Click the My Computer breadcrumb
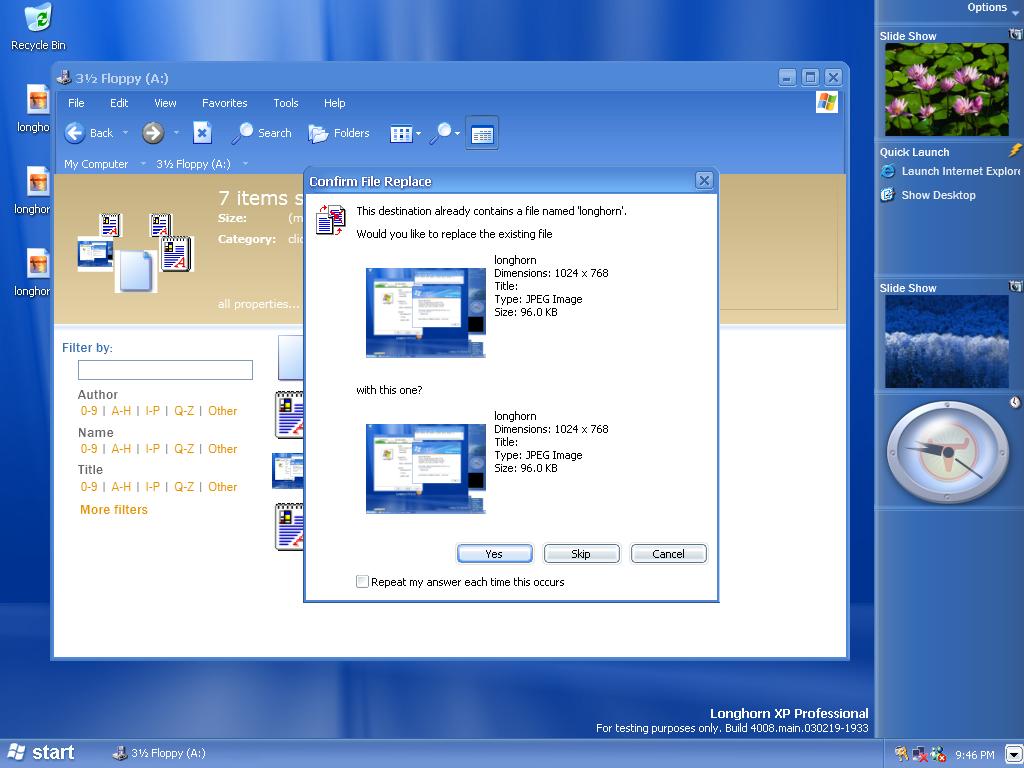The image size is (1024, 768). (x=96, y=164)
